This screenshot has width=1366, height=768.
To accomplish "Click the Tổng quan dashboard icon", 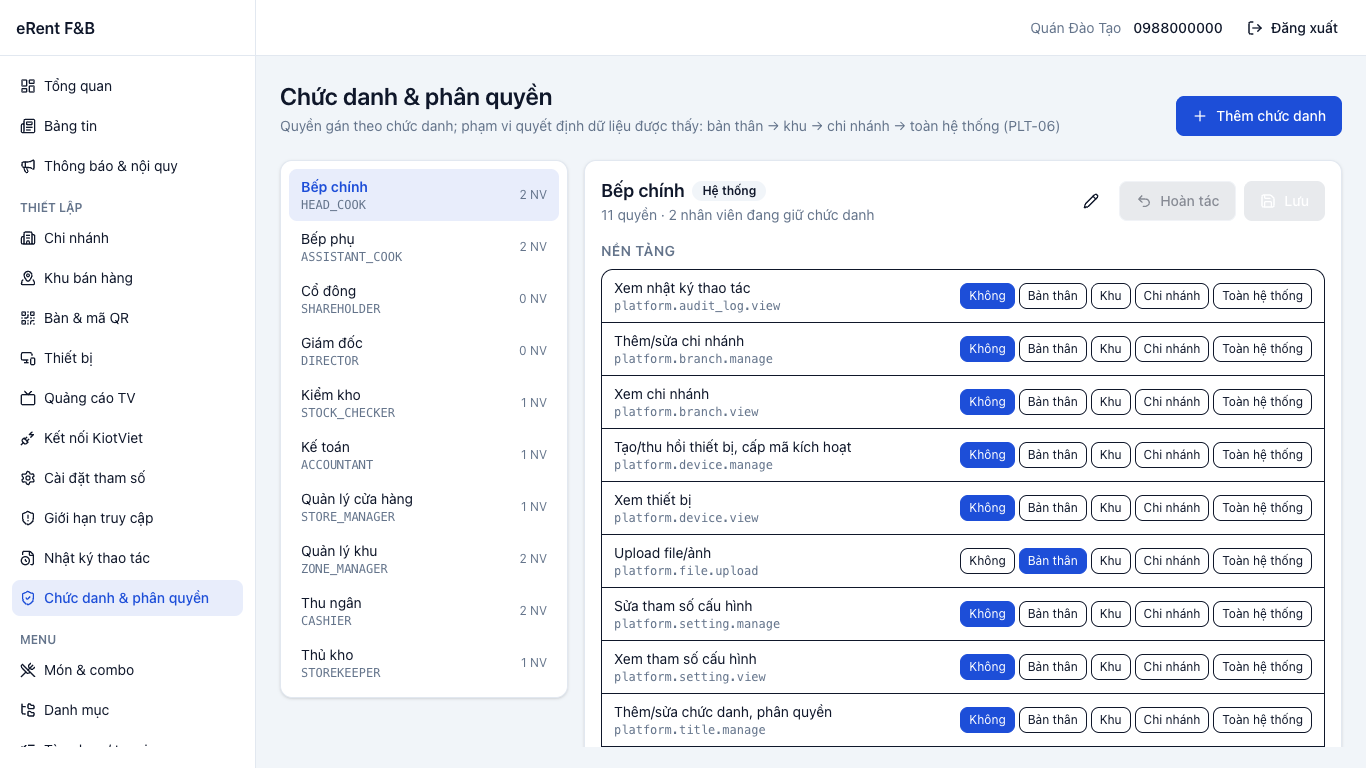I will (28, 86).
